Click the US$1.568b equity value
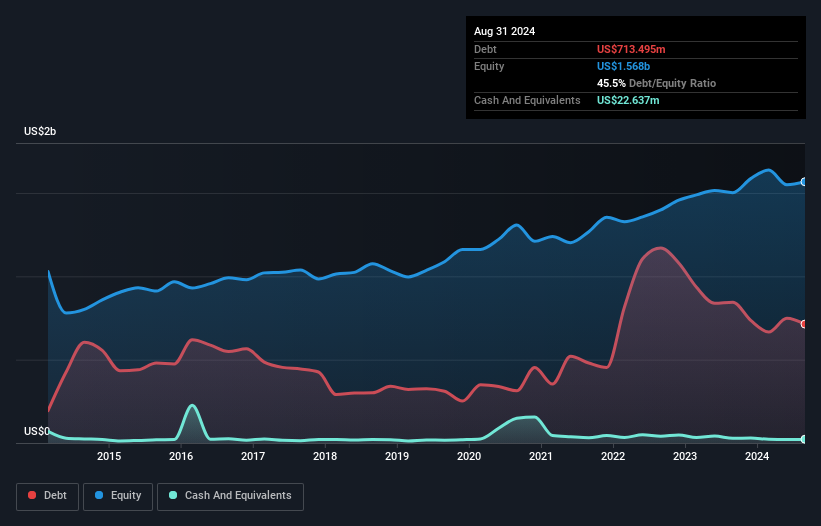Viewport: 821px width, 526px height. pos(623,66)
